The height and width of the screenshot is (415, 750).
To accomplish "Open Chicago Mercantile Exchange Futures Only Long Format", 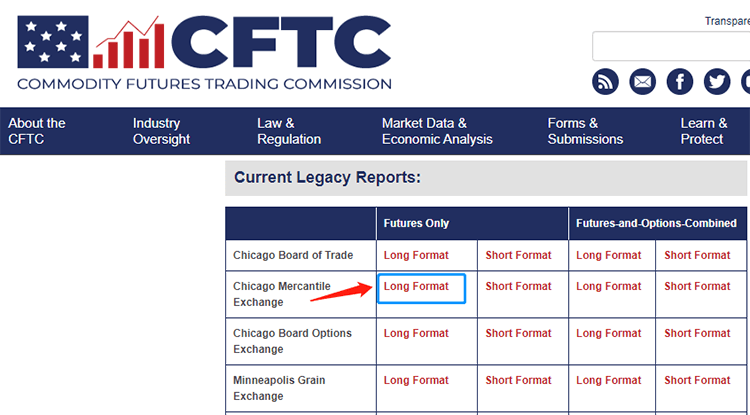I will [x=416, y=286].
